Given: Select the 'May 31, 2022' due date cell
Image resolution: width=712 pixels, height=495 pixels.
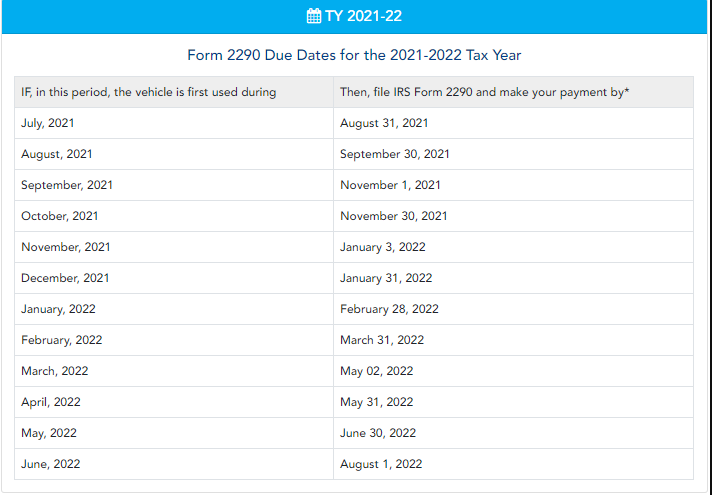Looking at the screenshot, I should pos(513,402).
